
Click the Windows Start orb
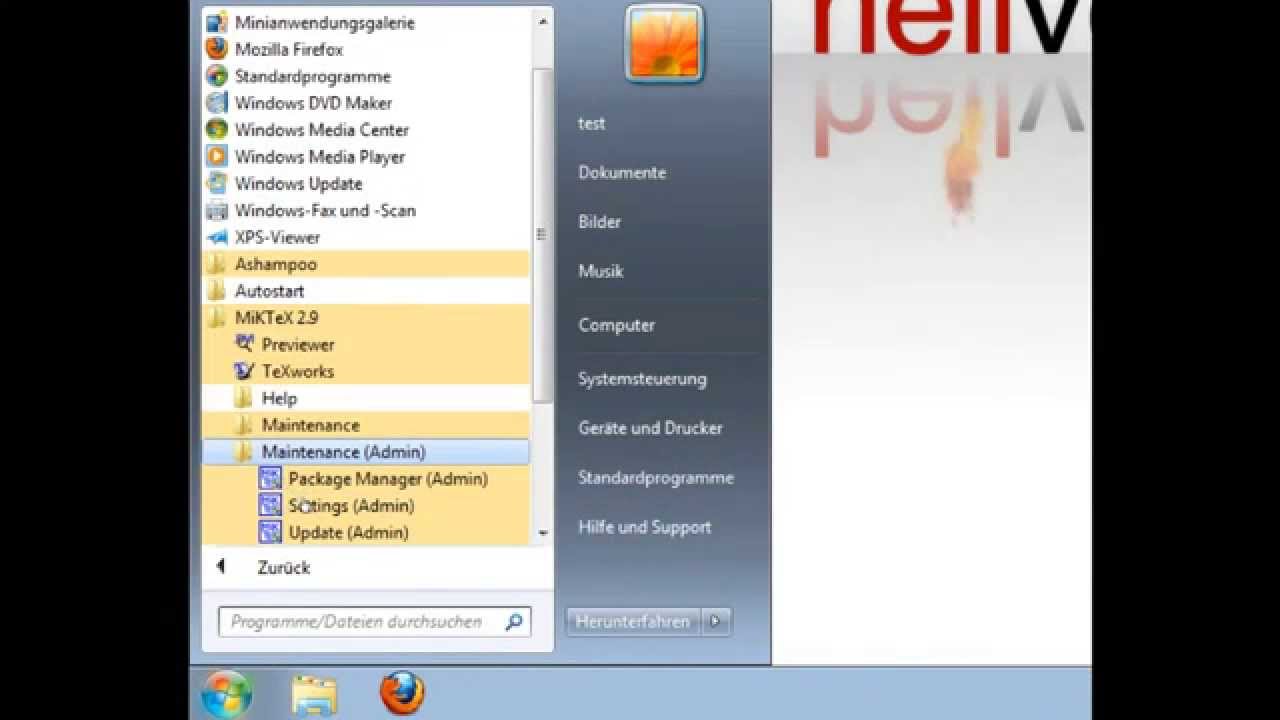click(x=227, y=694)
